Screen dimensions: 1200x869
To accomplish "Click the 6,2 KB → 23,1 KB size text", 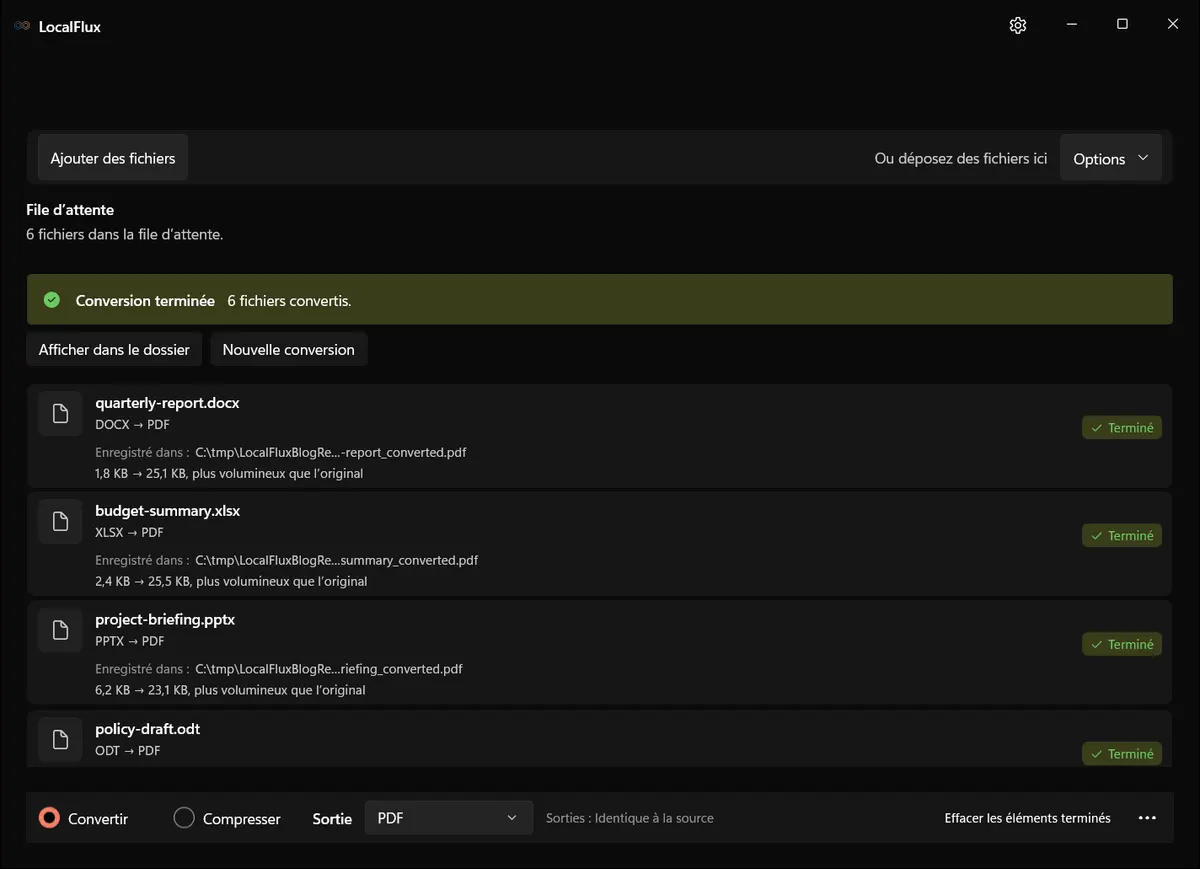I will click(x=230, y=690).
